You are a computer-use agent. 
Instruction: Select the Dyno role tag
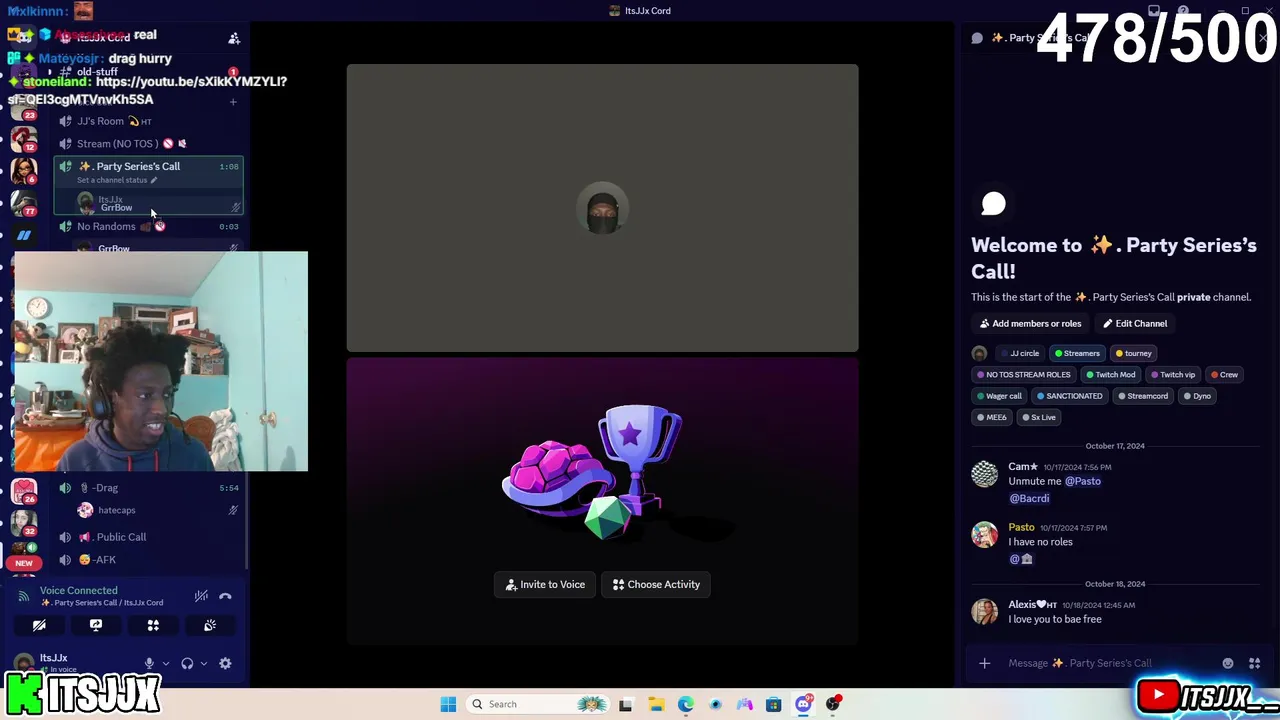[1197, 396]
